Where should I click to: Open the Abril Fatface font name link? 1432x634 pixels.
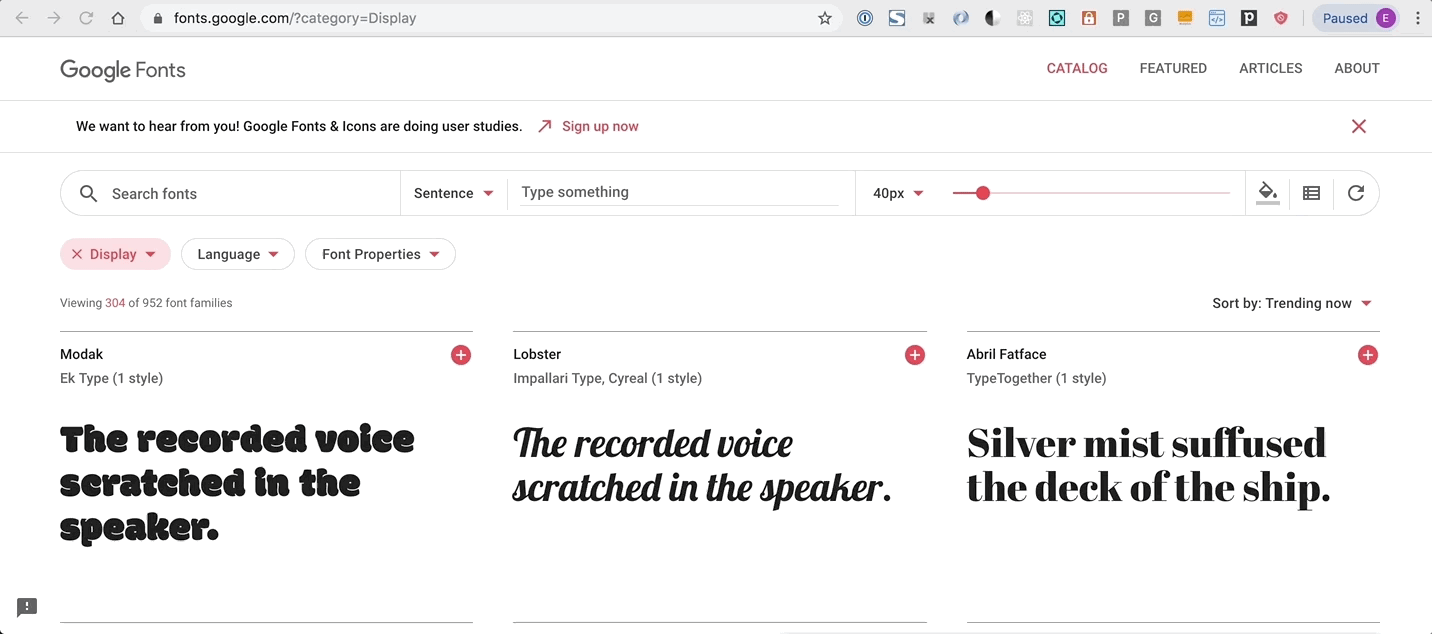pos(1006,354)
